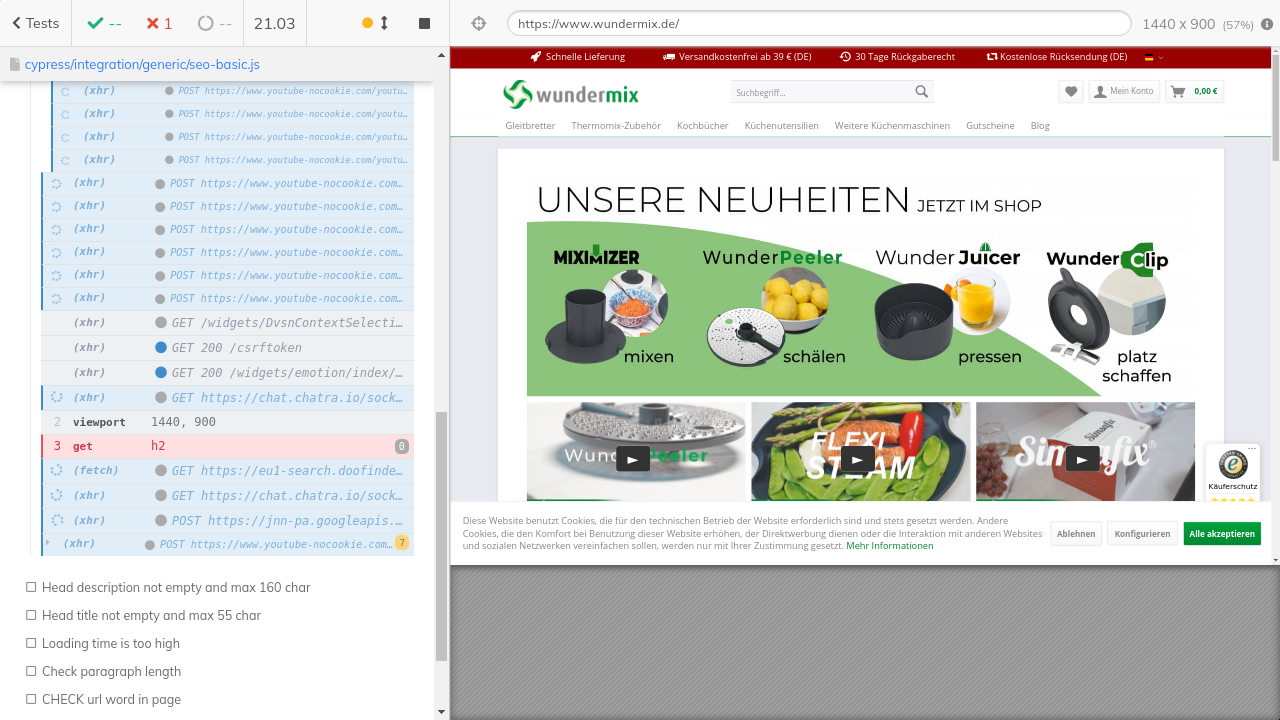Click the search magnifier icon
Image resolution: width=1280 pixels, height=720 pixels.
(x=921, y=92)
